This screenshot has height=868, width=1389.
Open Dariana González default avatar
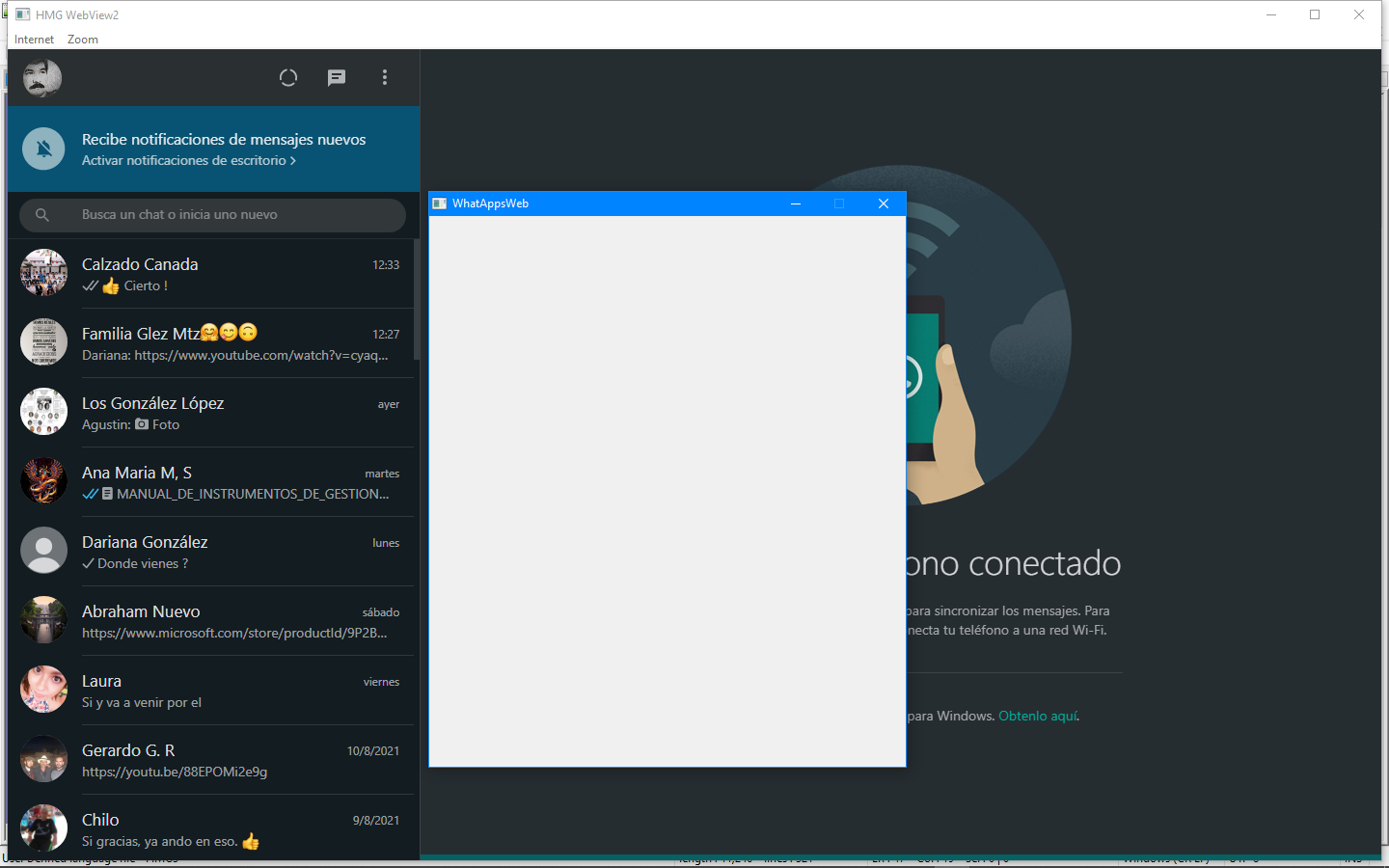[x=43, y=551]
